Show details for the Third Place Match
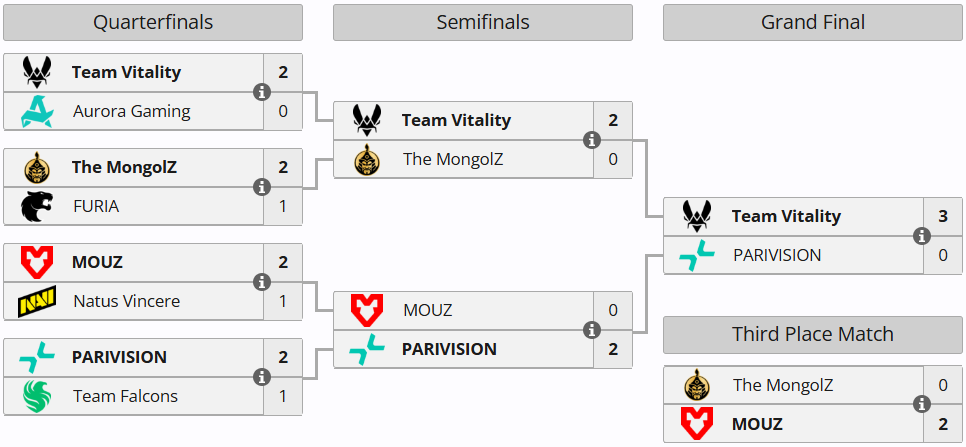 coord(922,405)
